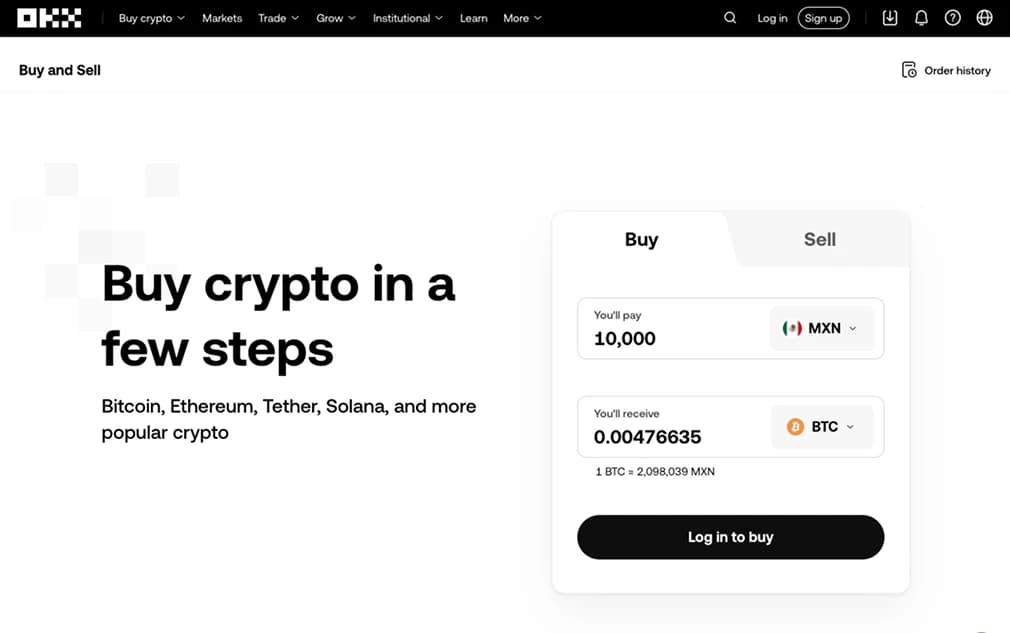
Task: Expand the More navigation menu
Action: click(x=522, y=18)
